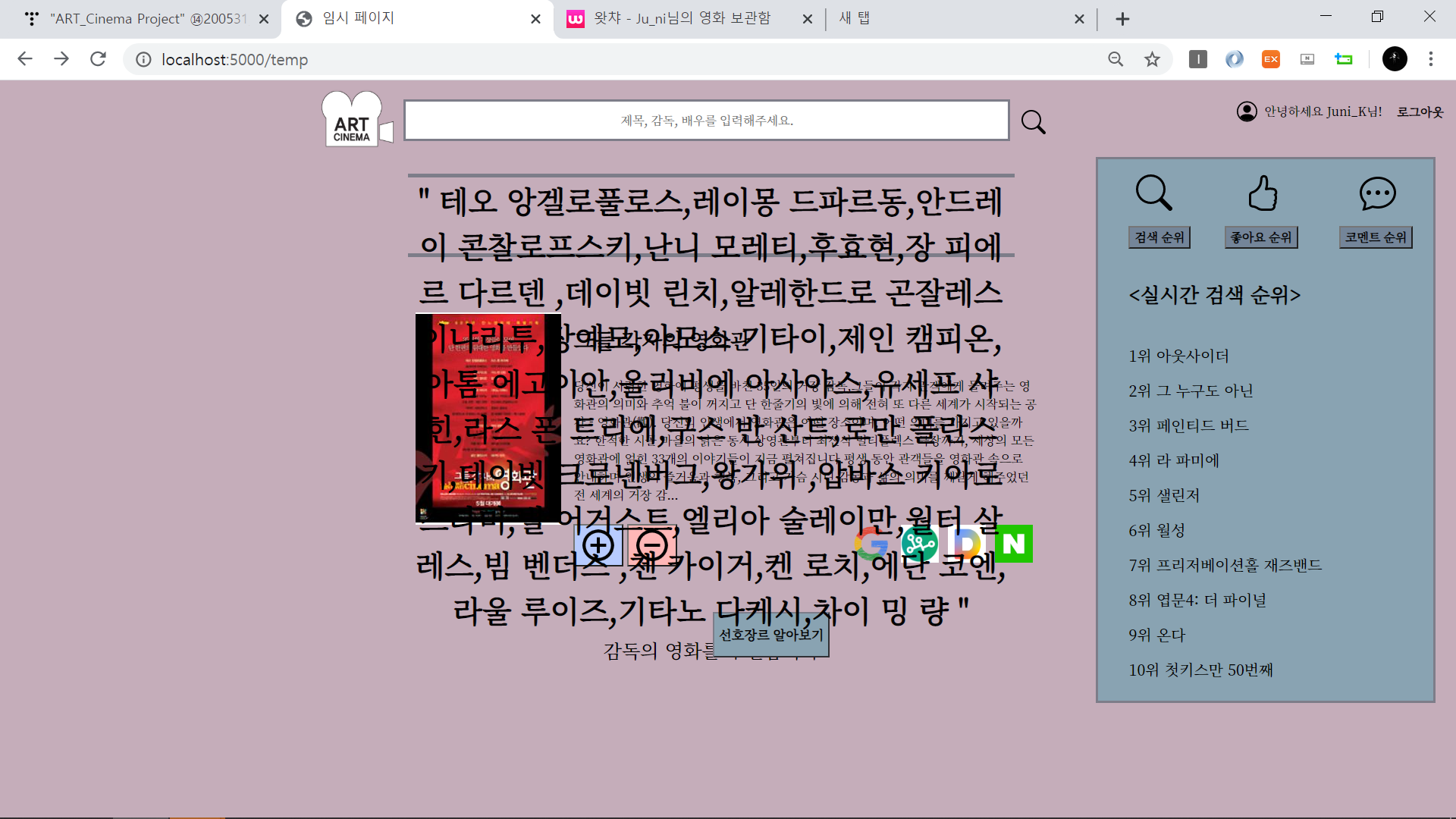Open Daum D icon link

pos(966,544)
